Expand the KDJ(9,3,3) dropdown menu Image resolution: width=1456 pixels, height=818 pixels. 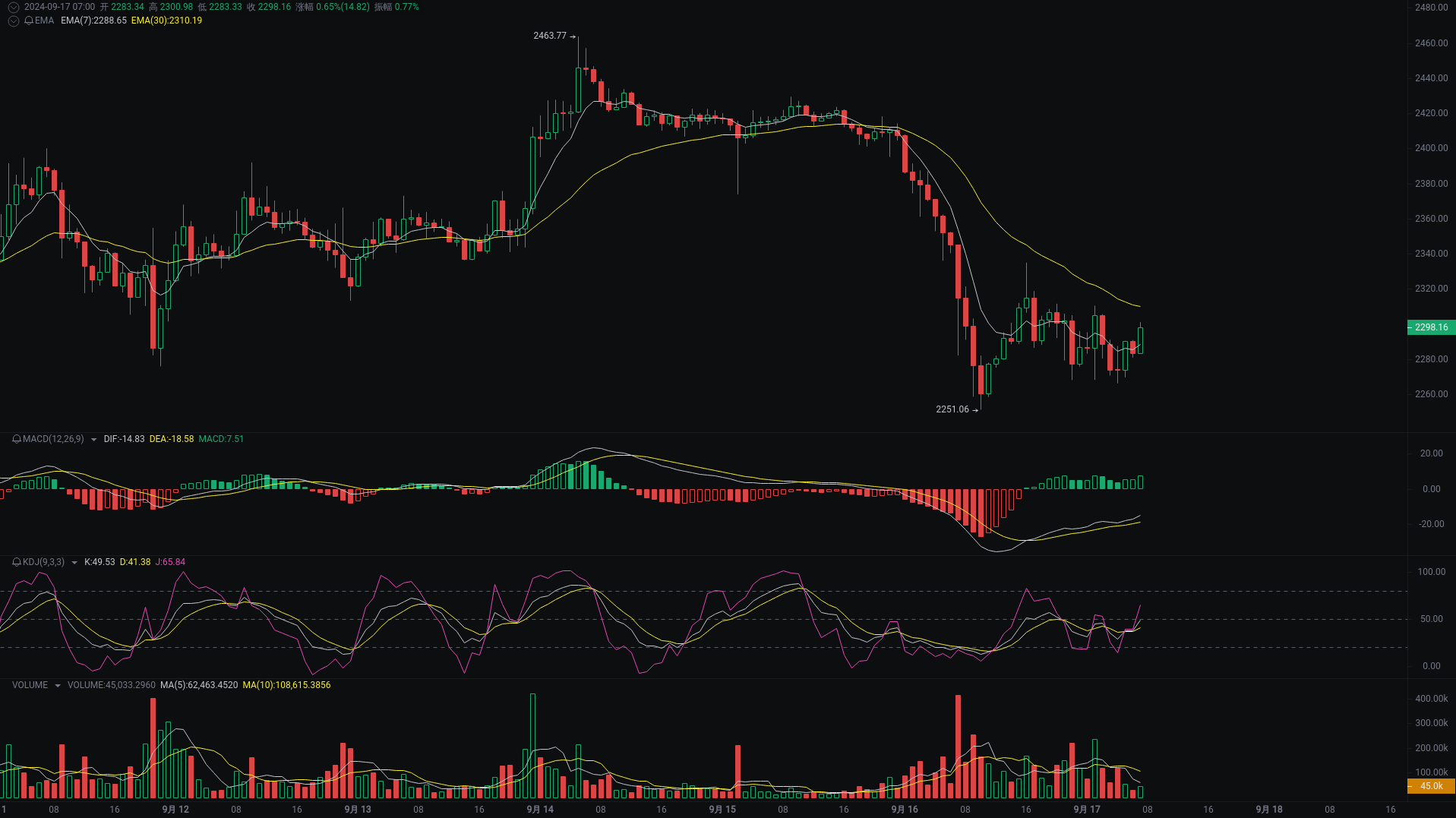pos(73,563)
